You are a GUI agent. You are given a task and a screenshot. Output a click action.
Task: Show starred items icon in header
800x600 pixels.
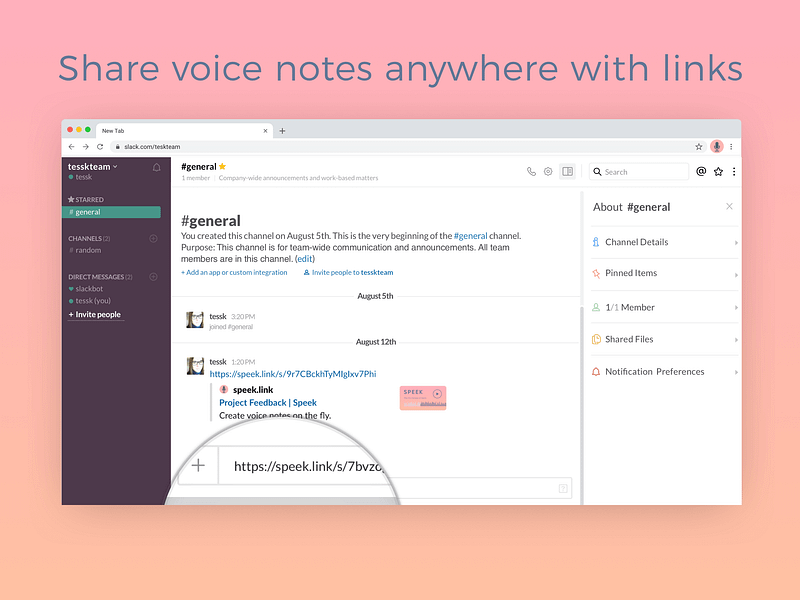(x=718, y=172)
